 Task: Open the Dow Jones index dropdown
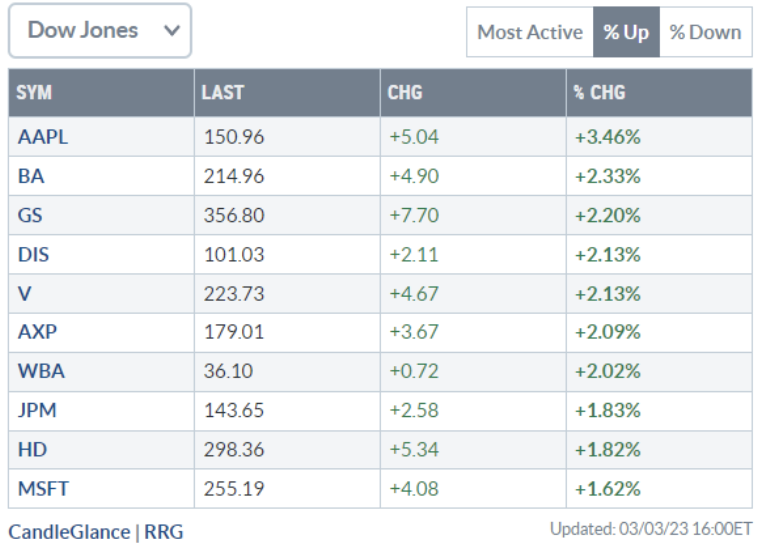tap(100, 31)
